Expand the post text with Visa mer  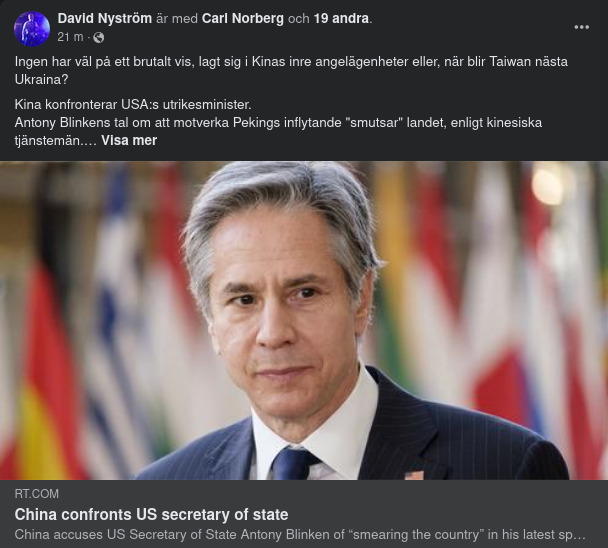(x=129, y=140)
